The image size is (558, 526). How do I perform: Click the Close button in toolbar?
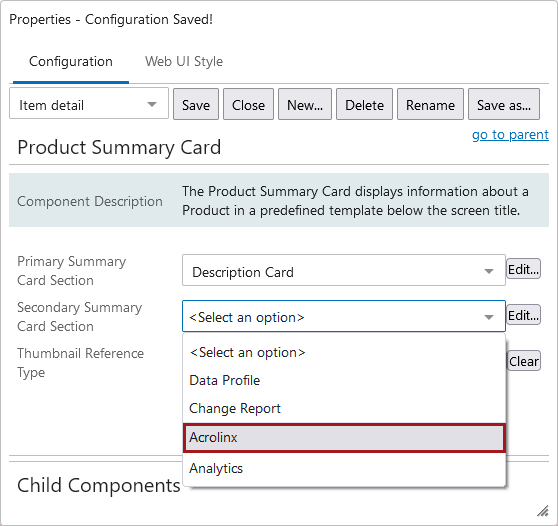point(248,105)
